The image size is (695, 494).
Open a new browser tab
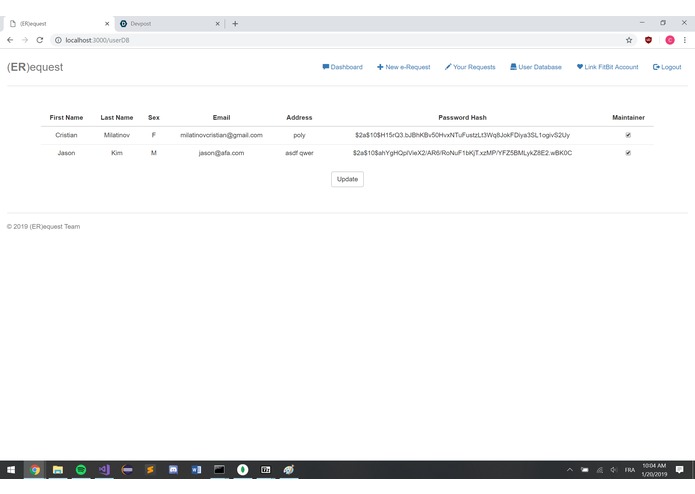235,23
